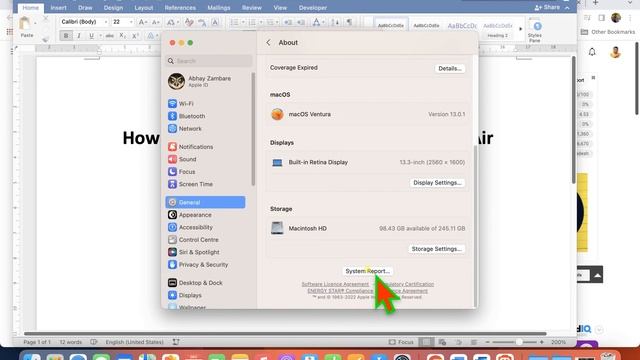
Task: Click the Focus mode in Word status bar
Action: [401, 342]
